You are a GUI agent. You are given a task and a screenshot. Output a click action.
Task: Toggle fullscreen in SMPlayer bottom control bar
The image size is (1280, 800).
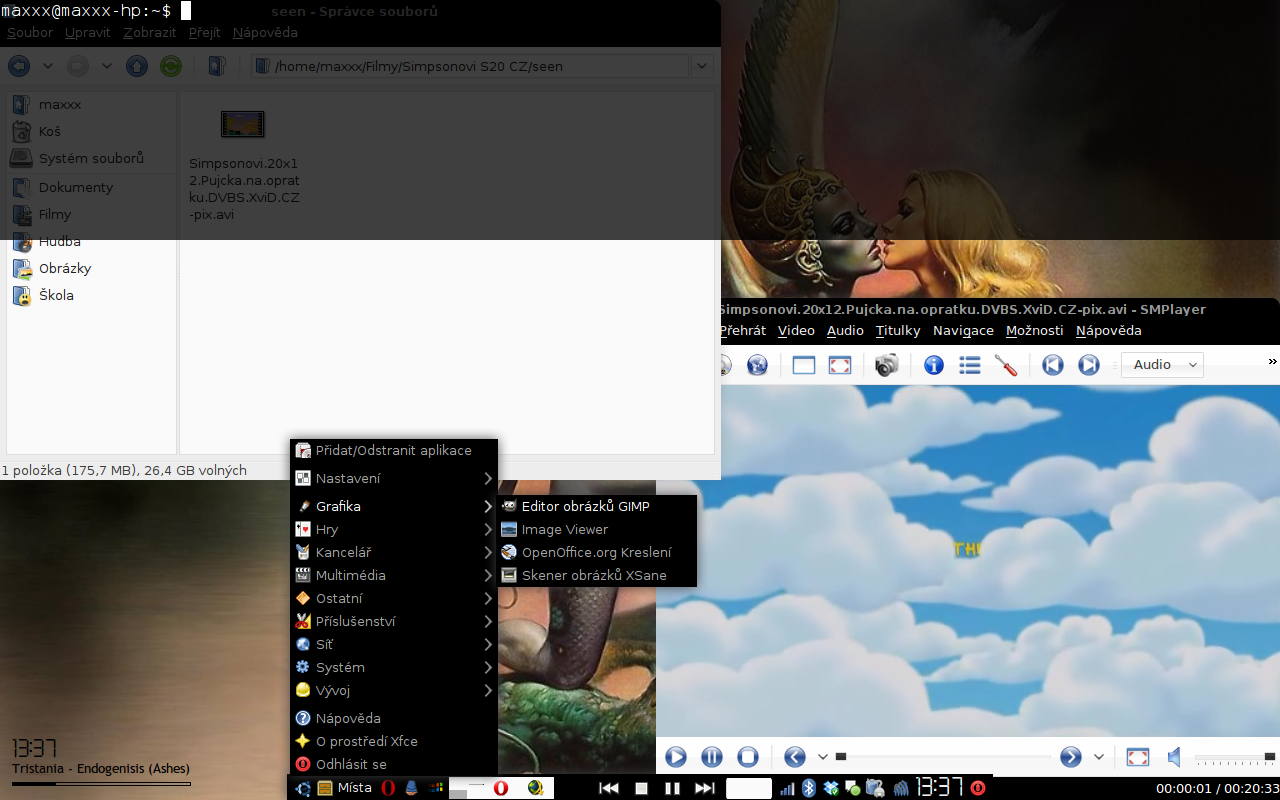click(1138, 757)
